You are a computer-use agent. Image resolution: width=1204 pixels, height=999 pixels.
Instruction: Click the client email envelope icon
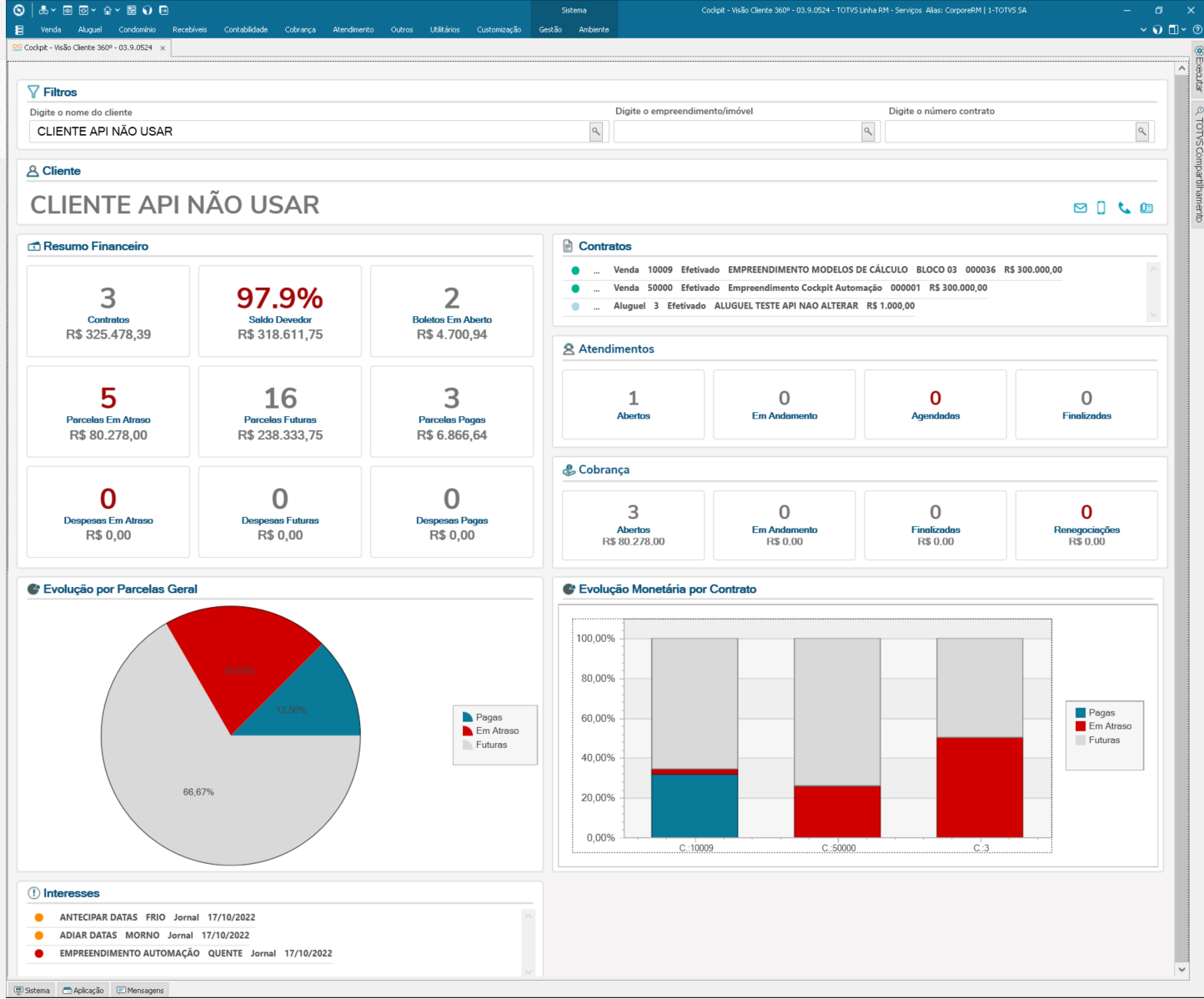coord(1080,208)
